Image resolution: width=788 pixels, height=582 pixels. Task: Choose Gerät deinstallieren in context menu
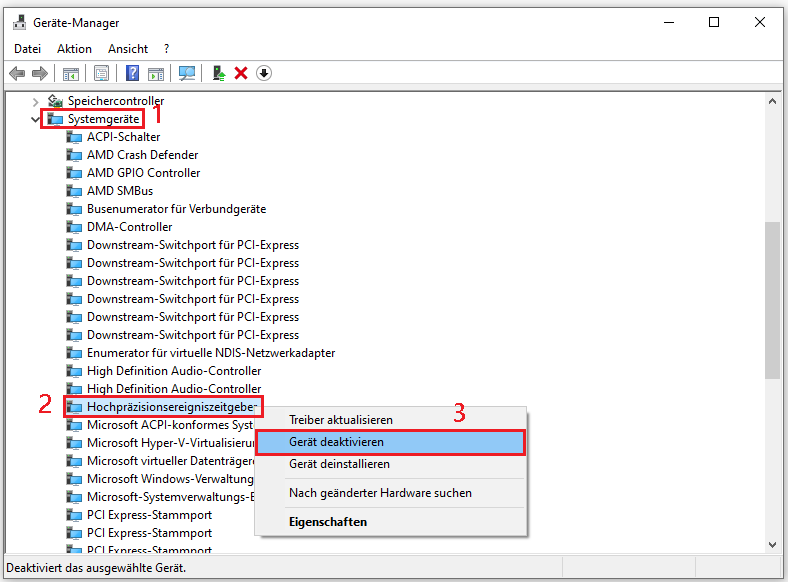tap(390, 464)
